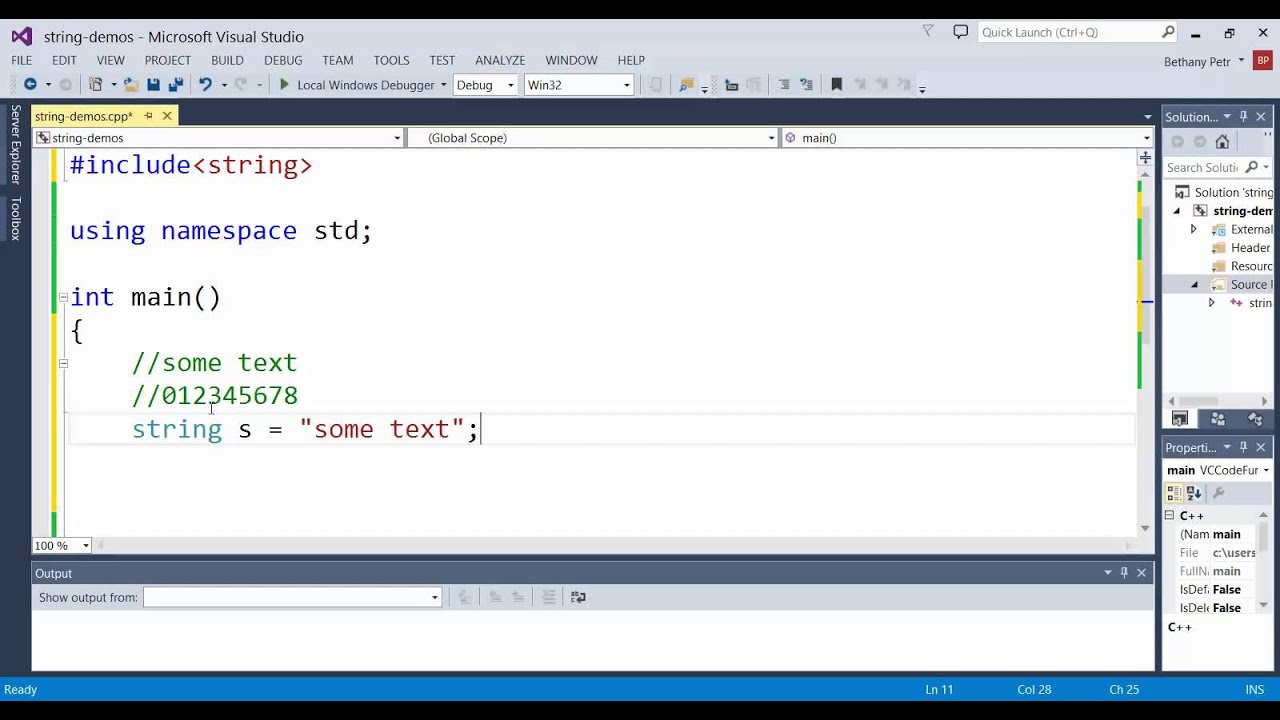This screenshot has height=720, width=1280.
Task: Open the Toolbox side tab
Action: (x=15, y=219)
